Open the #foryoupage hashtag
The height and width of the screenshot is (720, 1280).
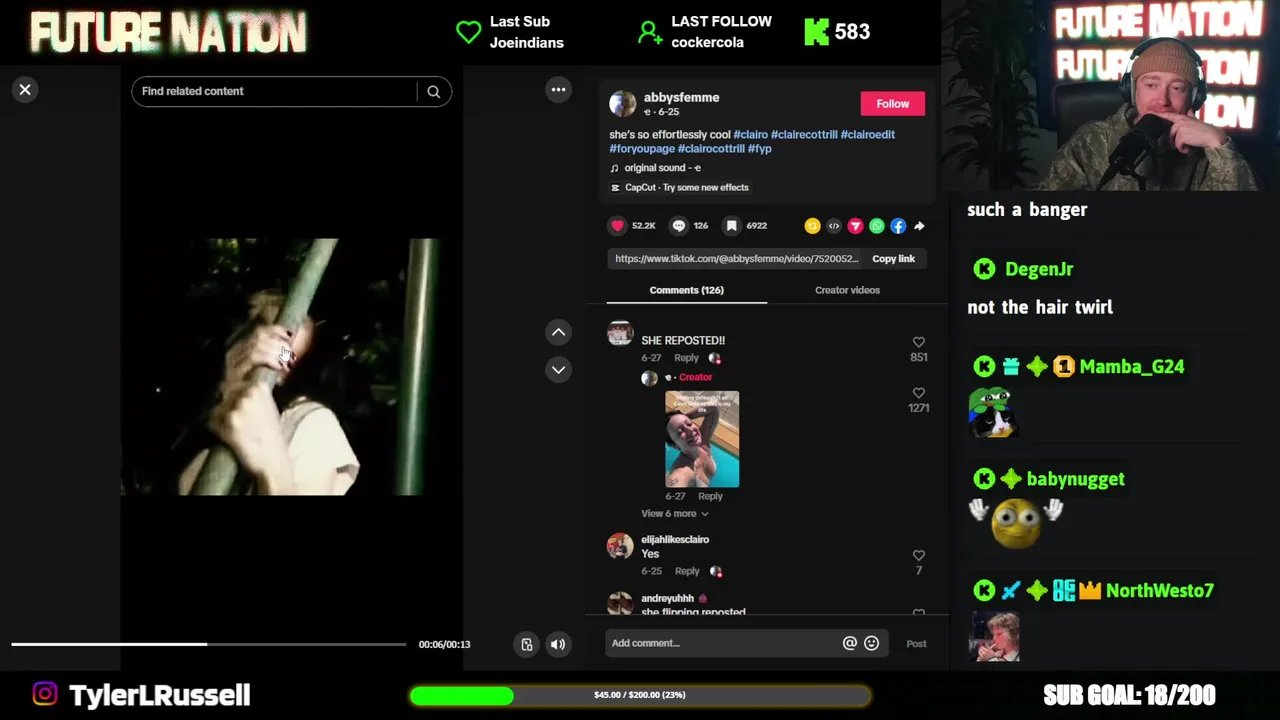coord(642,149)
